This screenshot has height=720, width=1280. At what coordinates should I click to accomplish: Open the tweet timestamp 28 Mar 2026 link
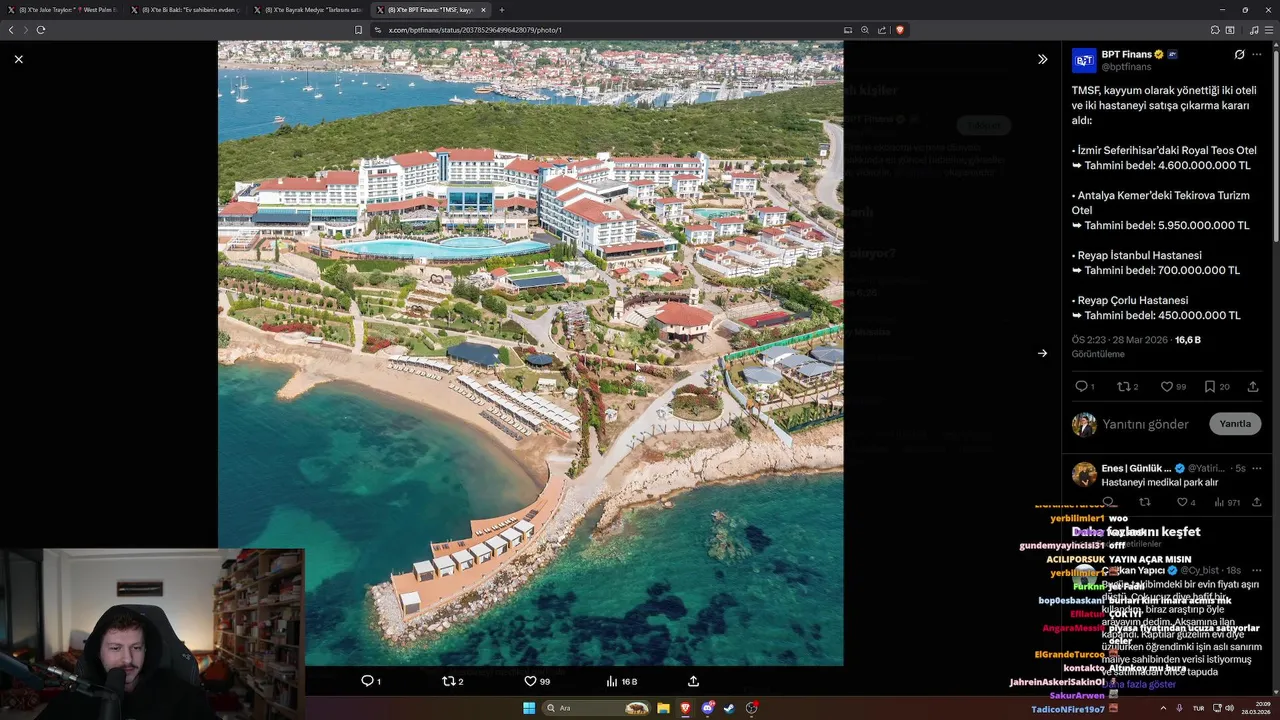pos(1120,340)
